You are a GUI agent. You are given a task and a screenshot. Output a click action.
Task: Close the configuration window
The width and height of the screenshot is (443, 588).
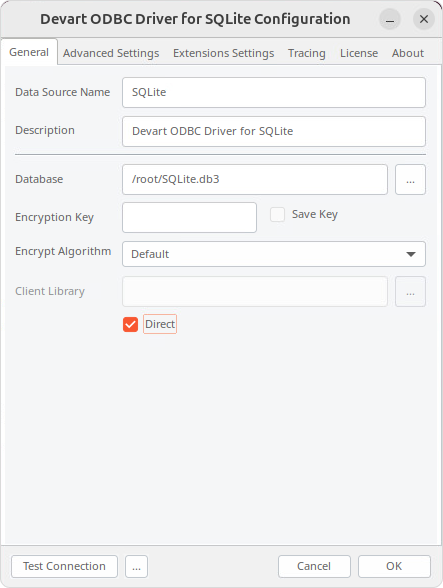tap(424, 19)
